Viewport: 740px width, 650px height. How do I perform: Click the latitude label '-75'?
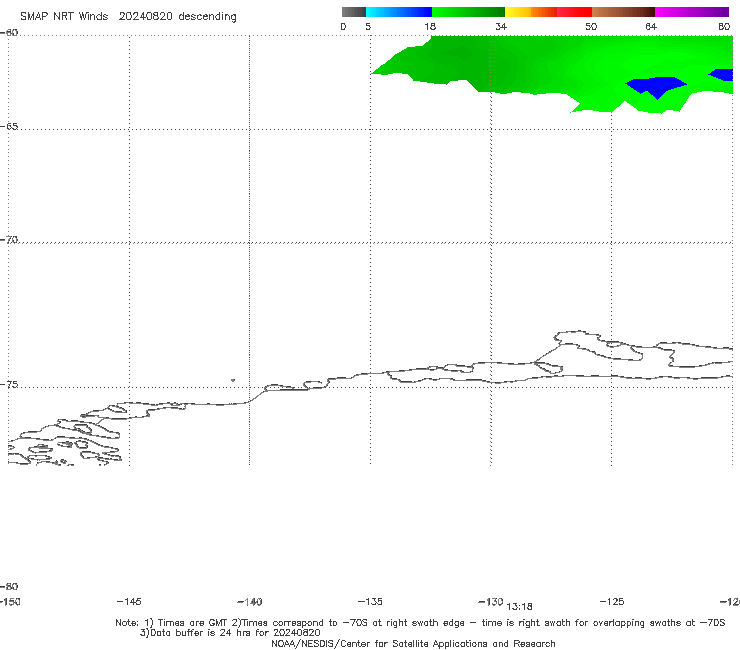coord(9,385)
